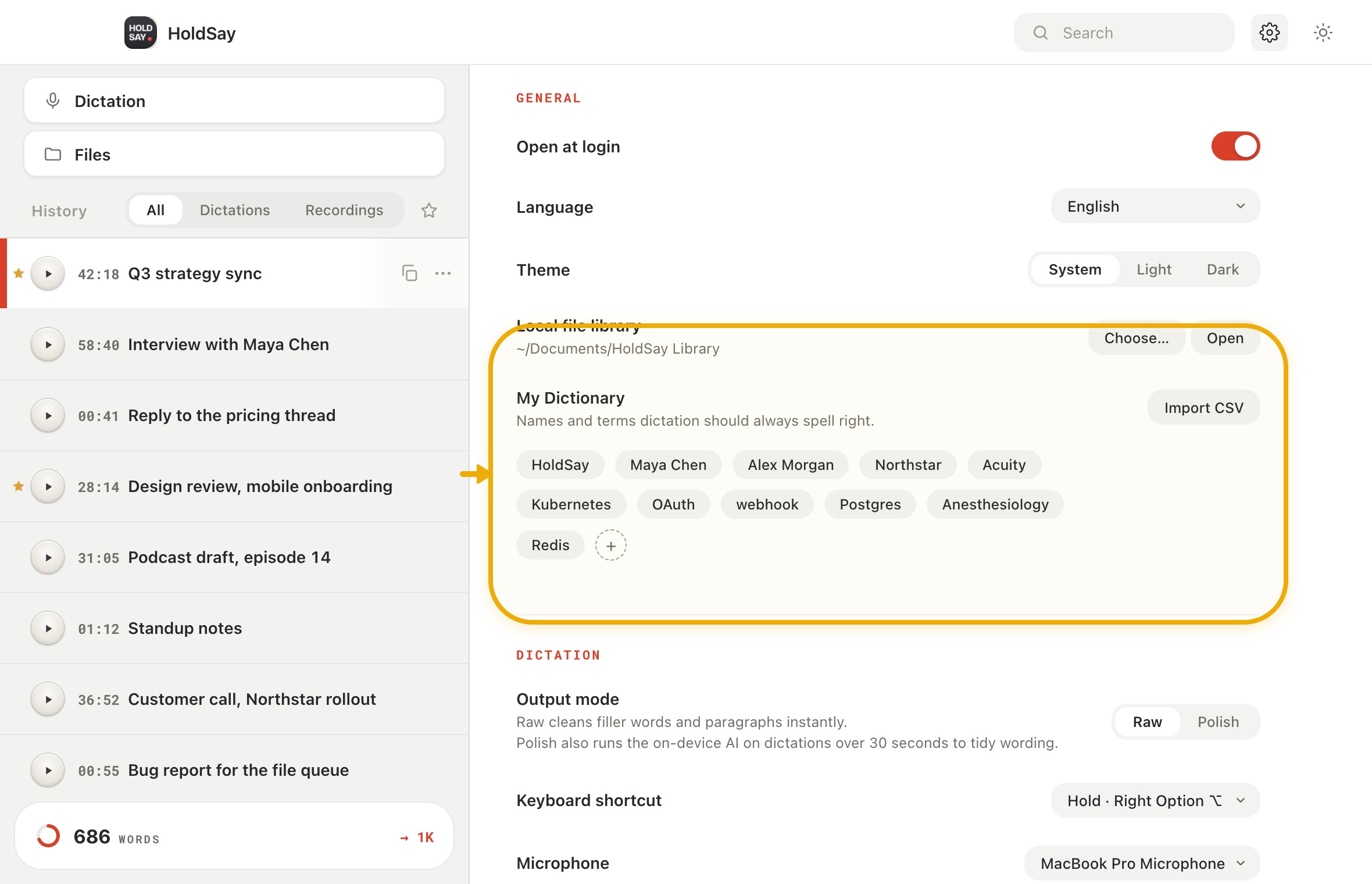
Task: Select the Postgres dictionary chip
Action: click(x=870, y=504)
